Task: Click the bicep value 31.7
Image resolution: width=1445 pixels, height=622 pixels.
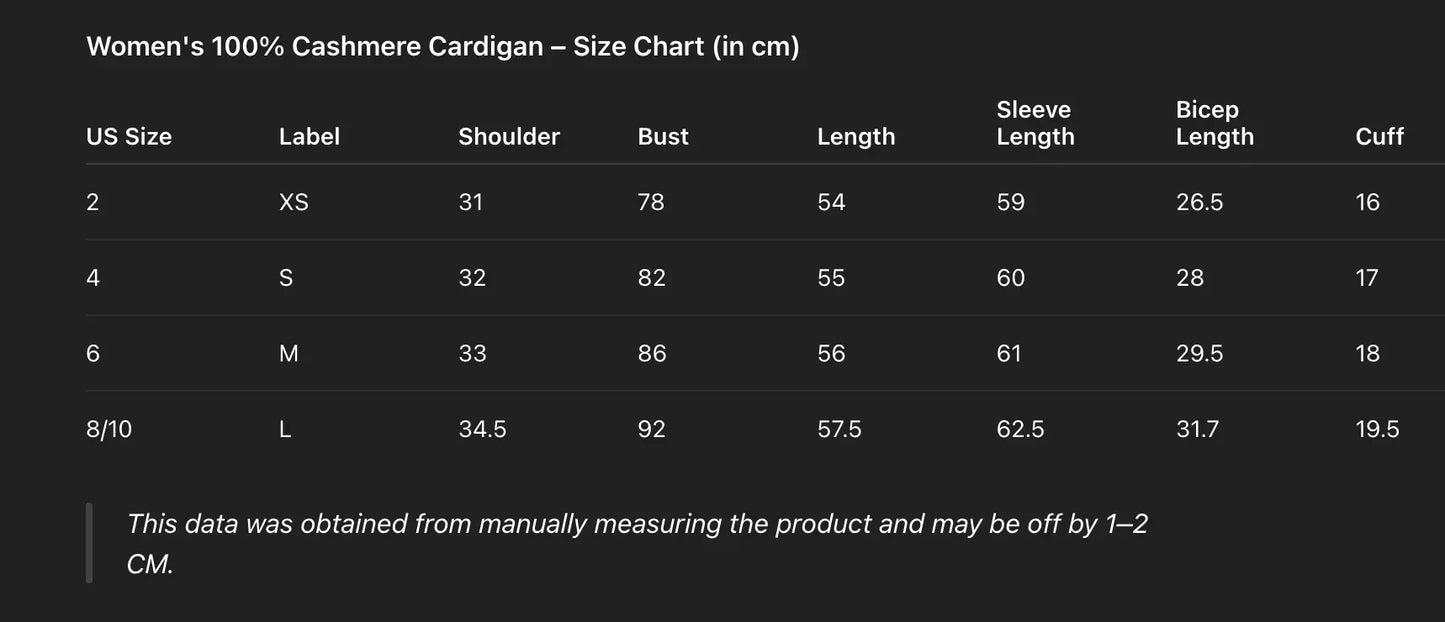Action: coord(1198,429)
